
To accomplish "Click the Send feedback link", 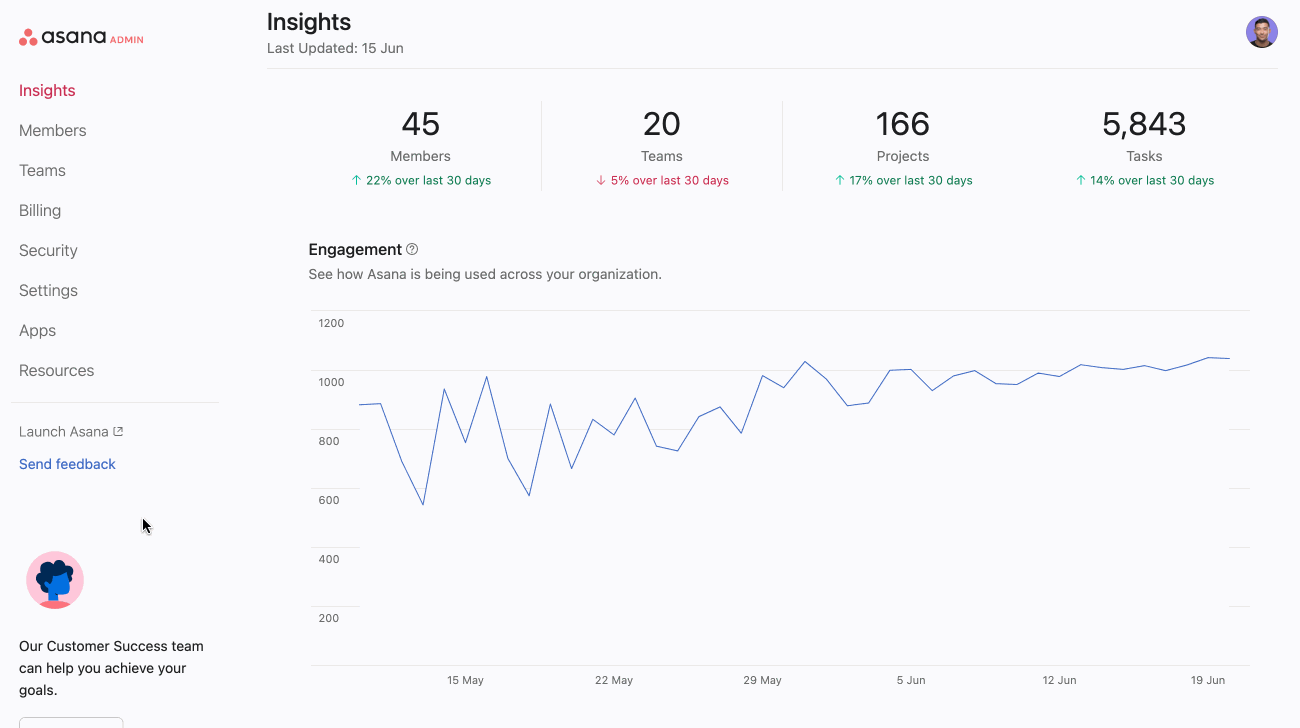I will (67, 464).
